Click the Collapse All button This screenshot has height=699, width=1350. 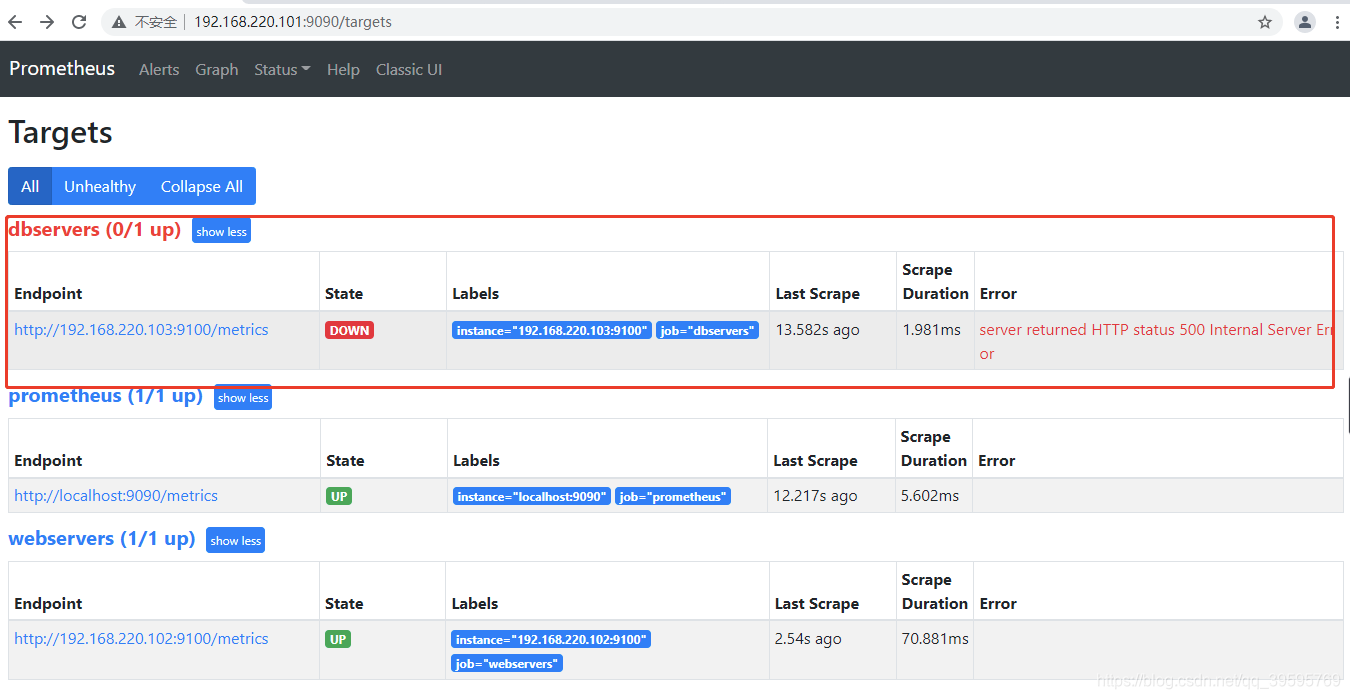click(202, 186)
